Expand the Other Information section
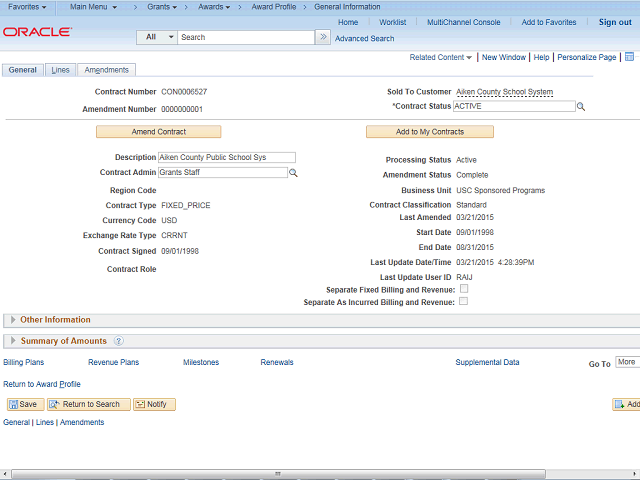This screenshot has width=640, height=480. coord(13,320)
